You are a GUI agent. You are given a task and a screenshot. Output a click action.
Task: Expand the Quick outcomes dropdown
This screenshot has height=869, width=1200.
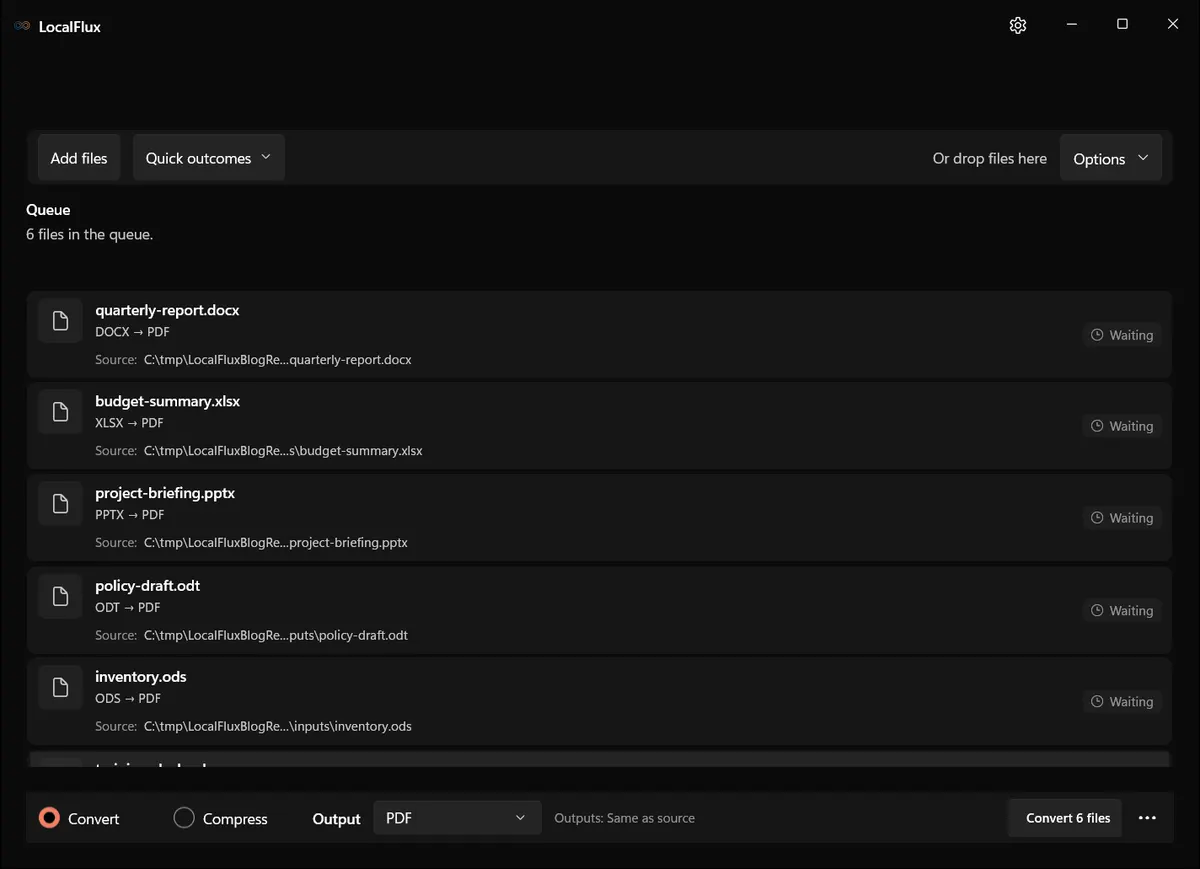[x=209, y=158]
